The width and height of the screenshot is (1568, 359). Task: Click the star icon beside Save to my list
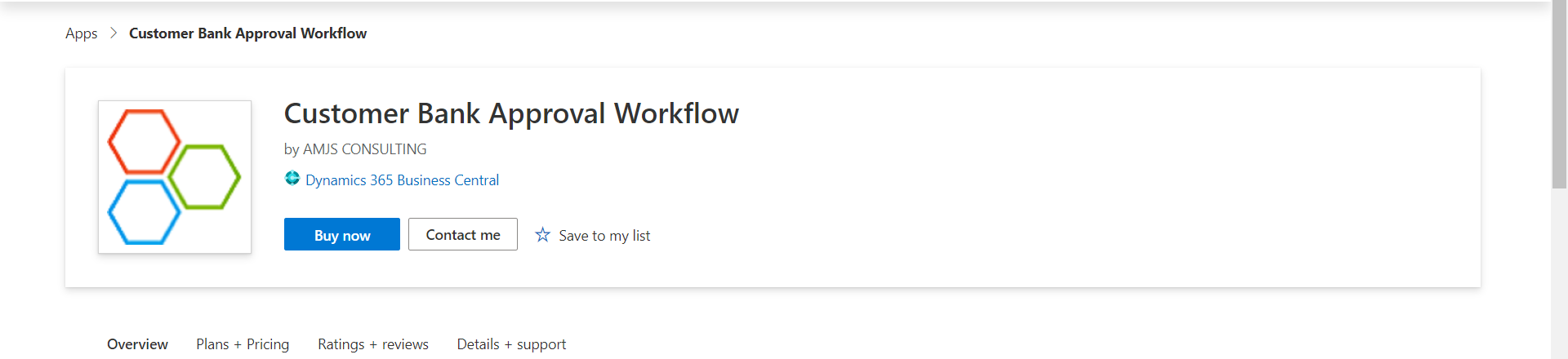542,235
